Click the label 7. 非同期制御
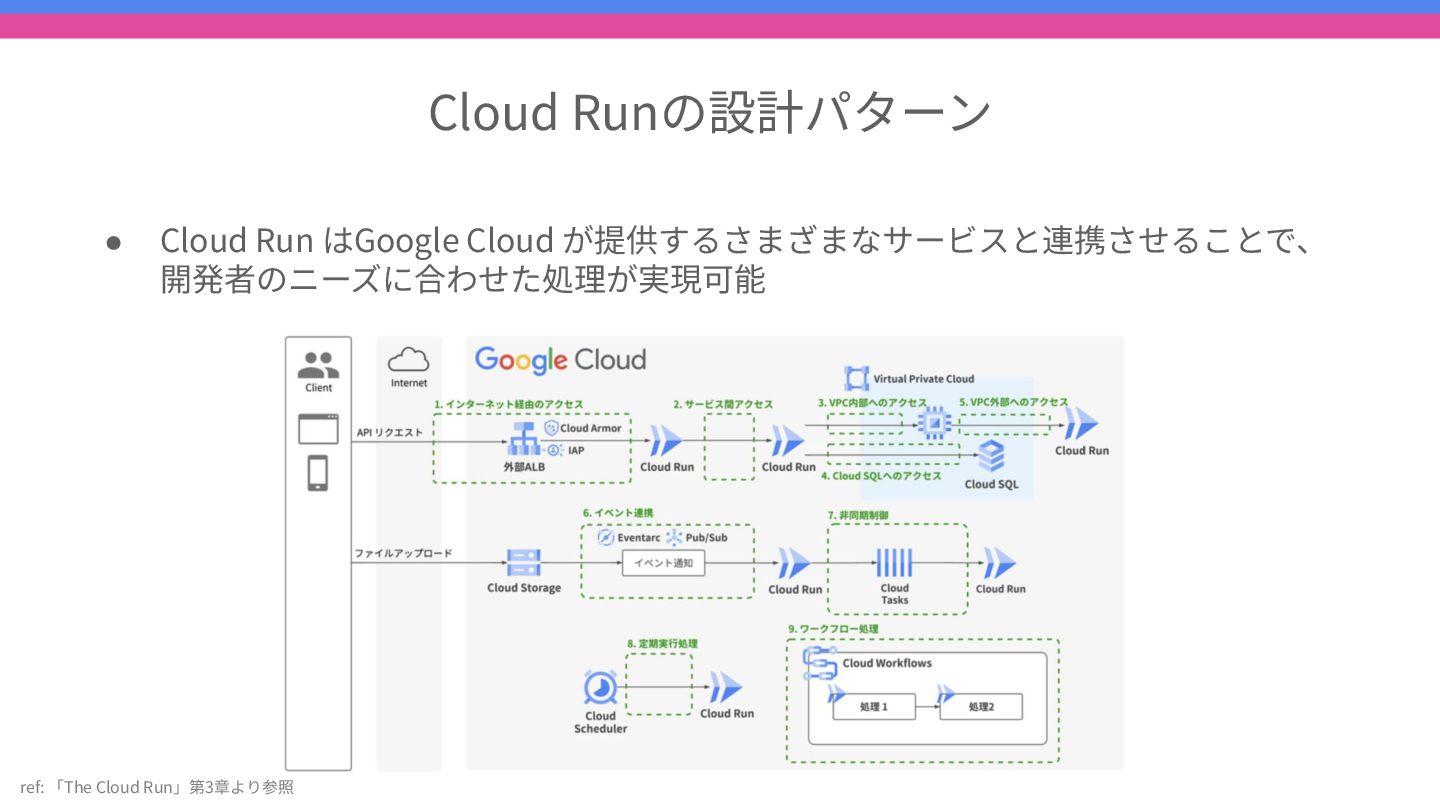 [x=858, y=515]
